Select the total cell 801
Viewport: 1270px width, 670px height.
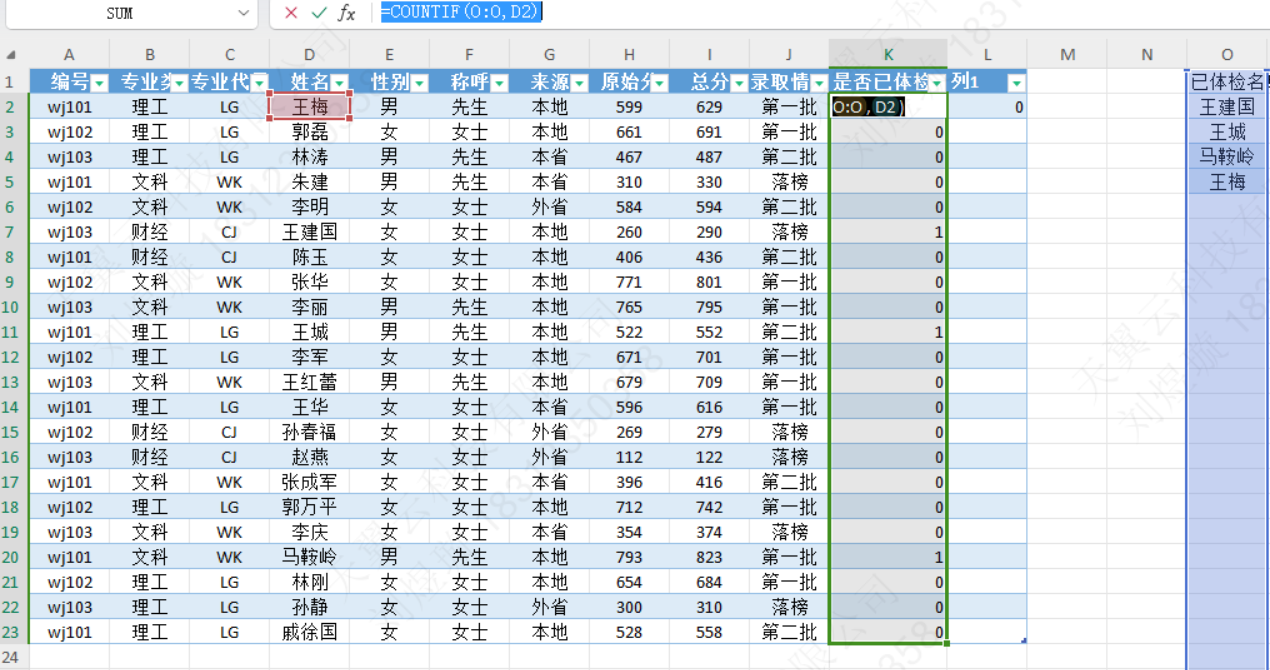709,282
